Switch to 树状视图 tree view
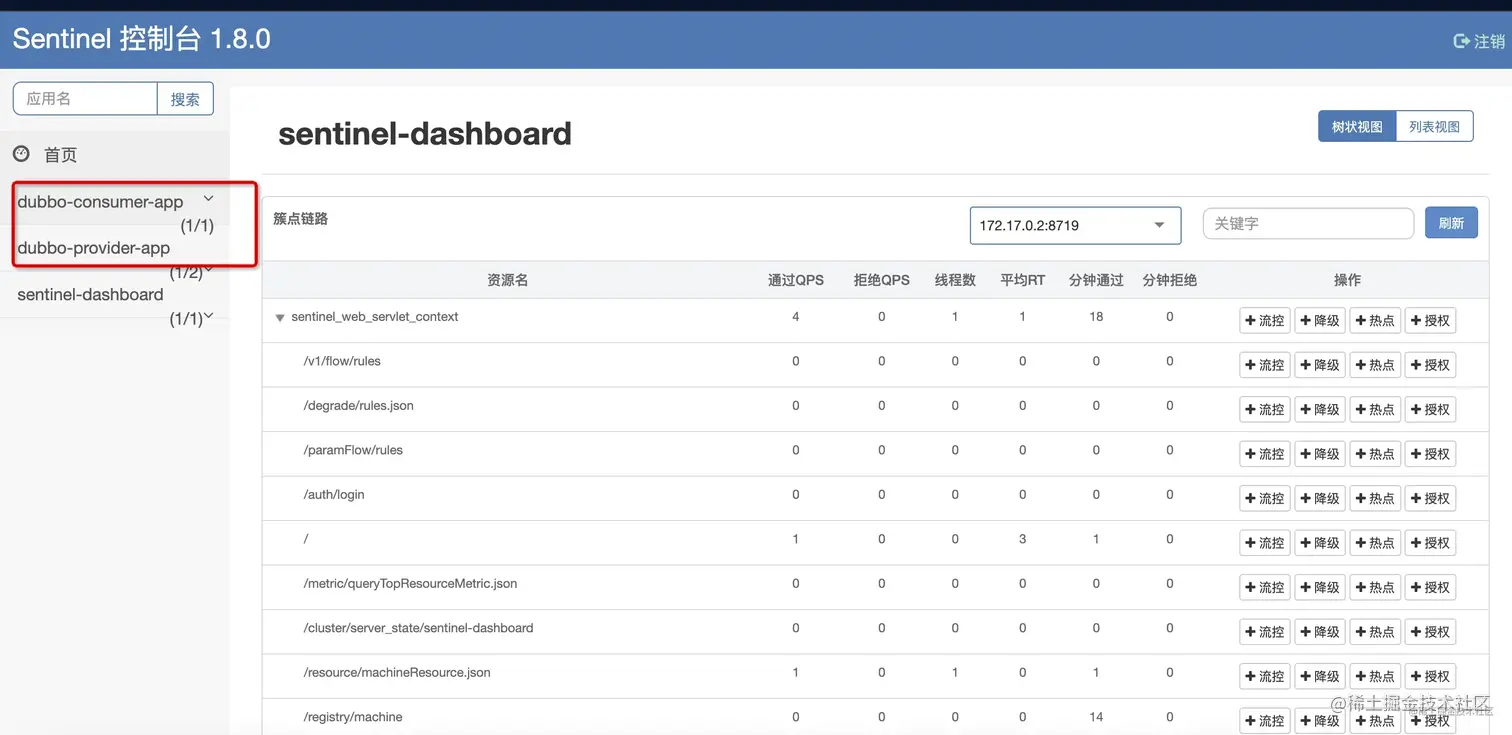 pos(1357,127)
